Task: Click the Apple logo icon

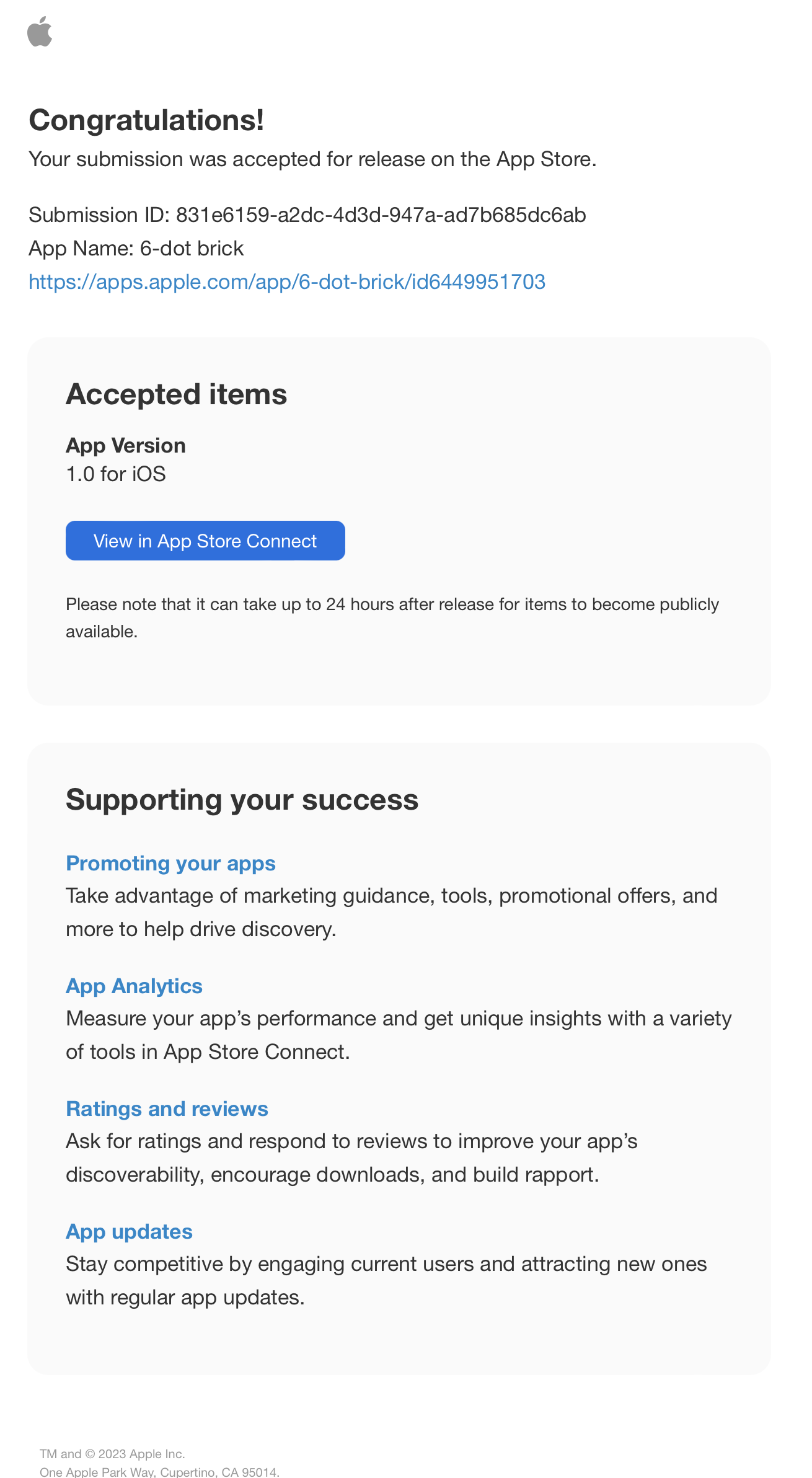Action: click(x=40, y=32)
